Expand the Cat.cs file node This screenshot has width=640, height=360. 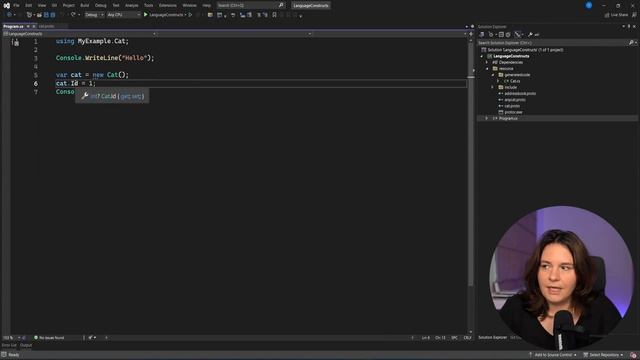tap(498, 81)
